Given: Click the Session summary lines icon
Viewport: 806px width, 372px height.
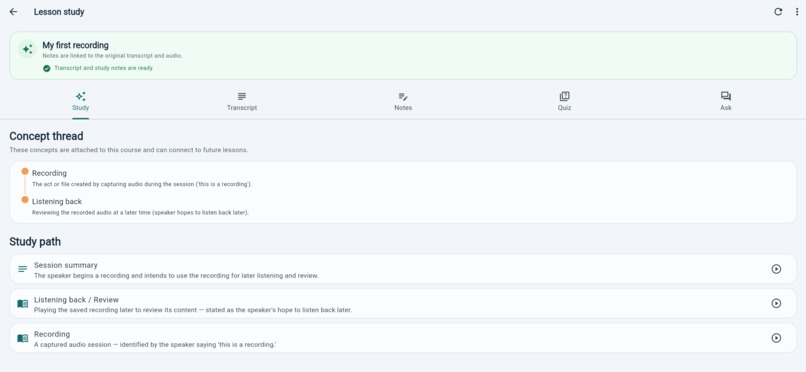Looking at the screenshot, I should [23, 269].
